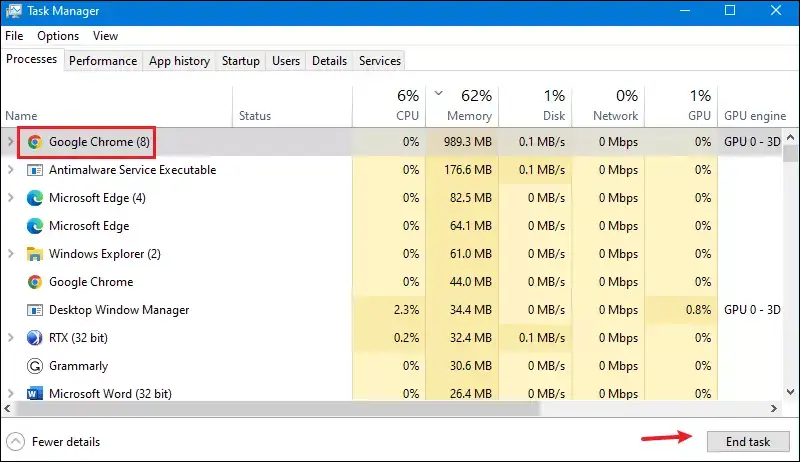Sort by the GPU column header
Screen dimensions: 800x462
coord(681,107)
